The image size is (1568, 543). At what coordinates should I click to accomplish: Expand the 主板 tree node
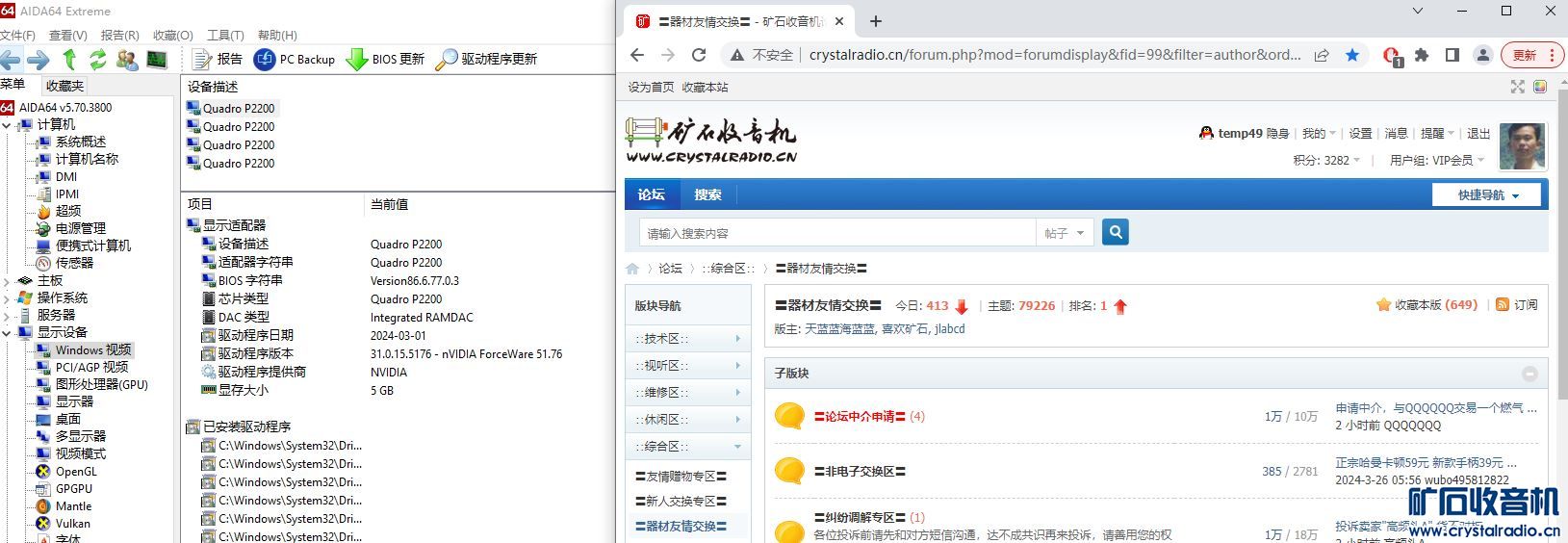(x=7, y=281)
